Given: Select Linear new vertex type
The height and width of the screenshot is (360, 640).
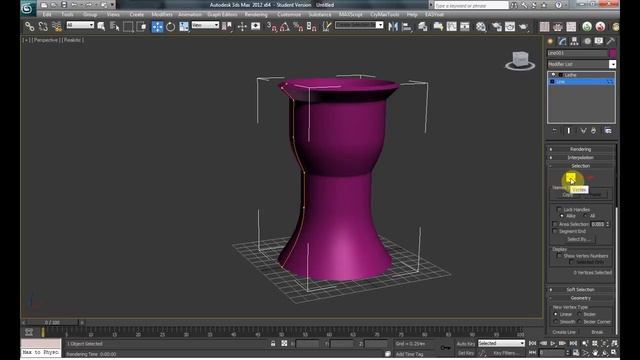Looking at the screenshot, I should 556,314.
